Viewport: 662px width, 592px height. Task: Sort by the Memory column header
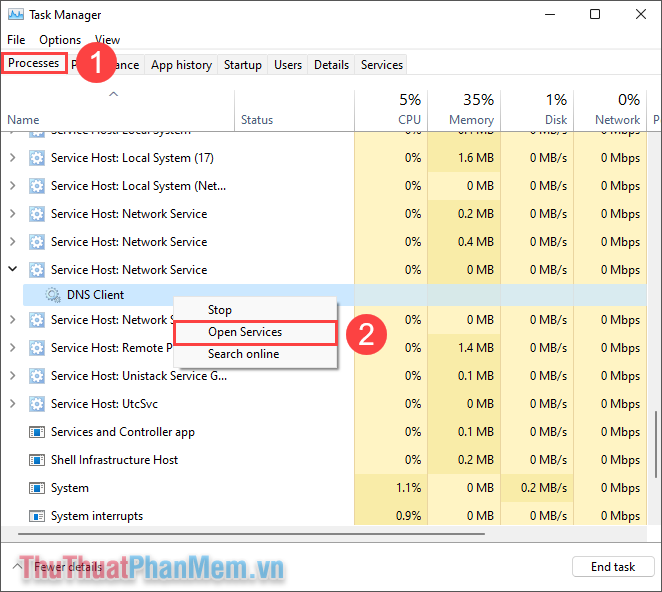[464, 111]
